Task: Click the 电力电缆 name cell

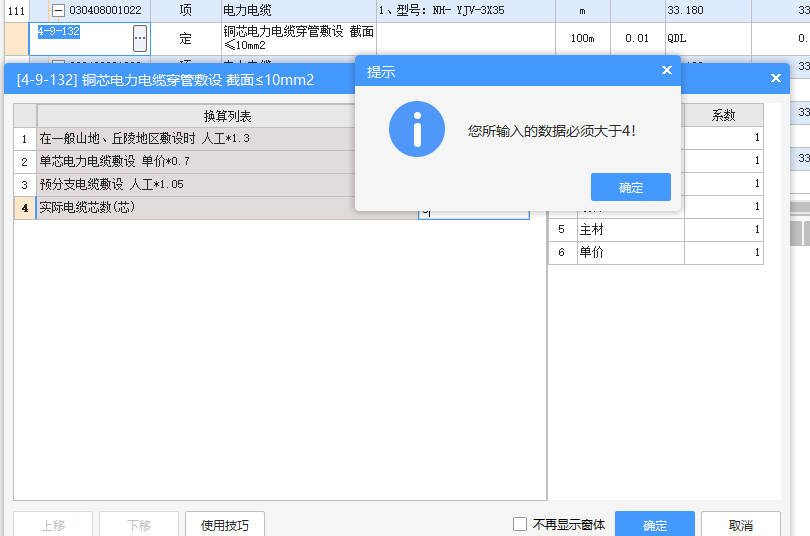Action: click(x=299, y=10)
